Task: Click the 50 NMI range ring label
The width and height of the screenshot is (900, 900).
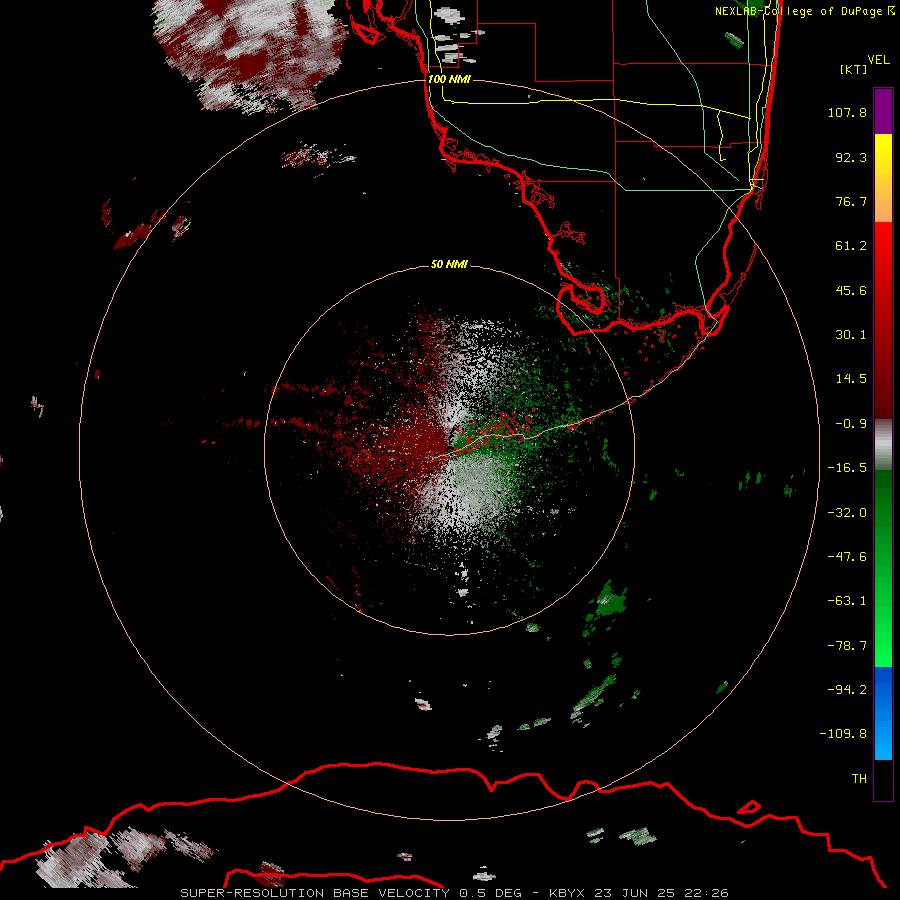Action: click(449, 264)
